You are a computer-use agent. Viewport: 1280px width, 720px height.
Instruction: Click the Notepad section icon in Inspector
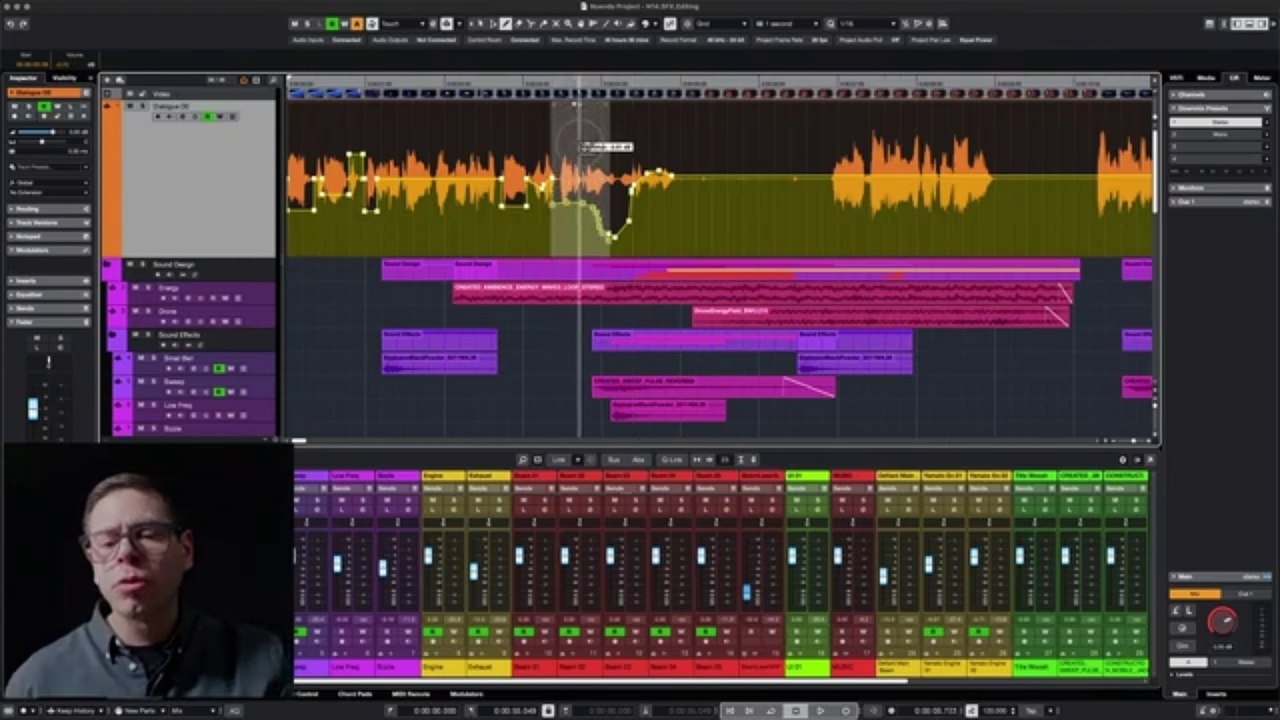tap(86, 237)
